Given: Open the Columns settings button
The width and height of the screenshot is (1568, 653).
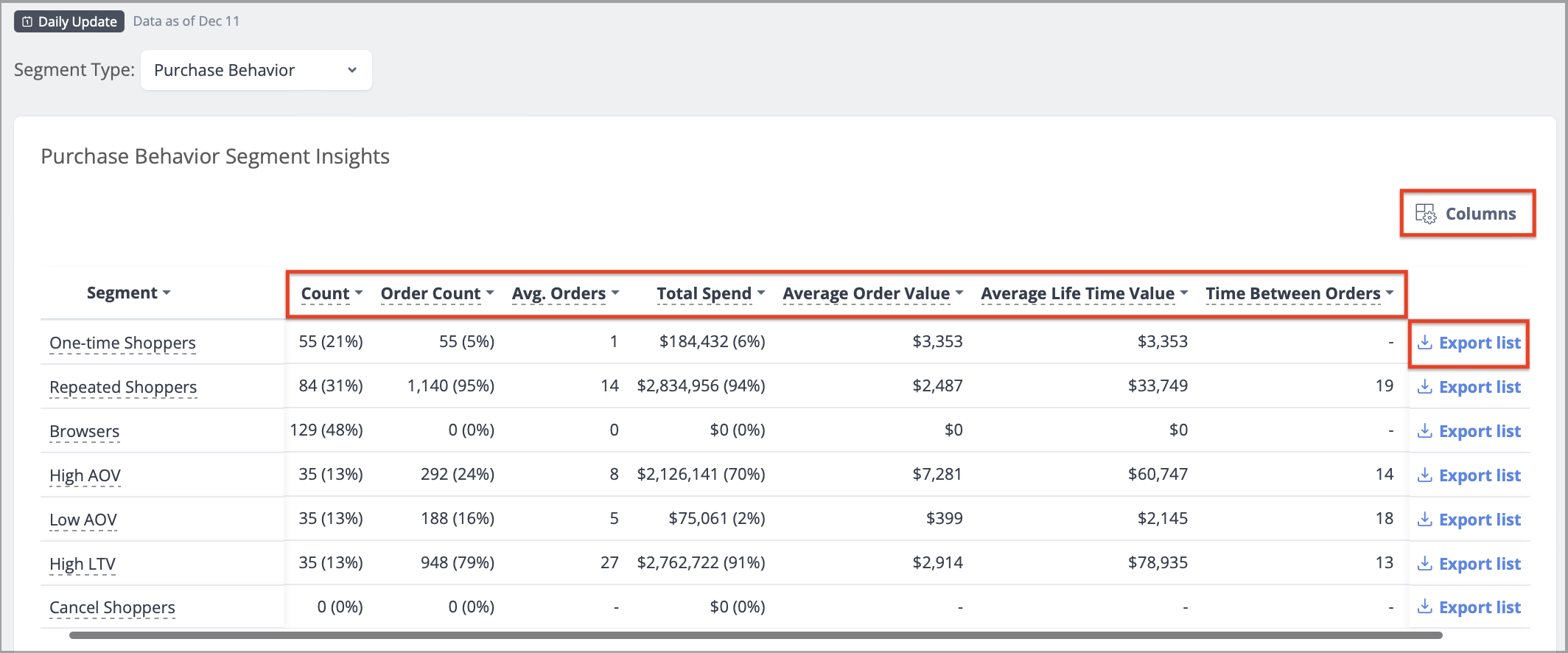Looking at the screenshot, I should [1466, 214].
